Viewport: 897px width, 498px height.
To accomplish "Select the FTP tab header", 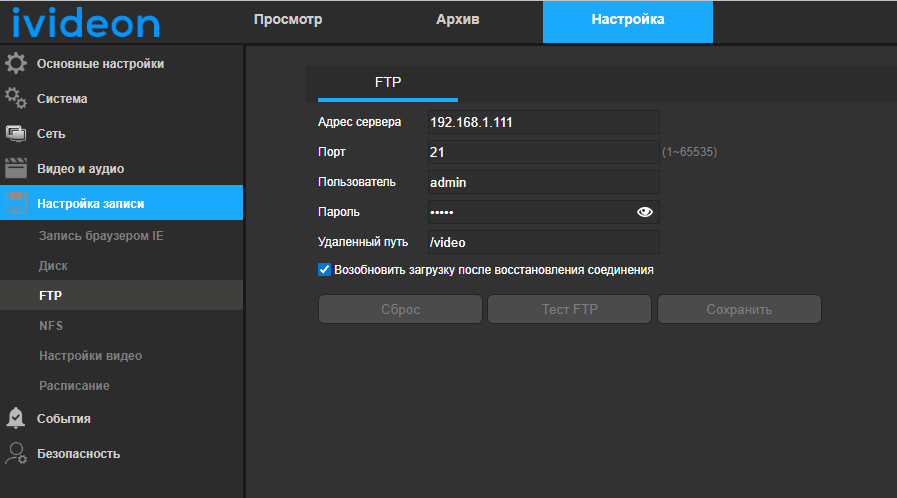I will pyautogui.click(x=388, y=83).
